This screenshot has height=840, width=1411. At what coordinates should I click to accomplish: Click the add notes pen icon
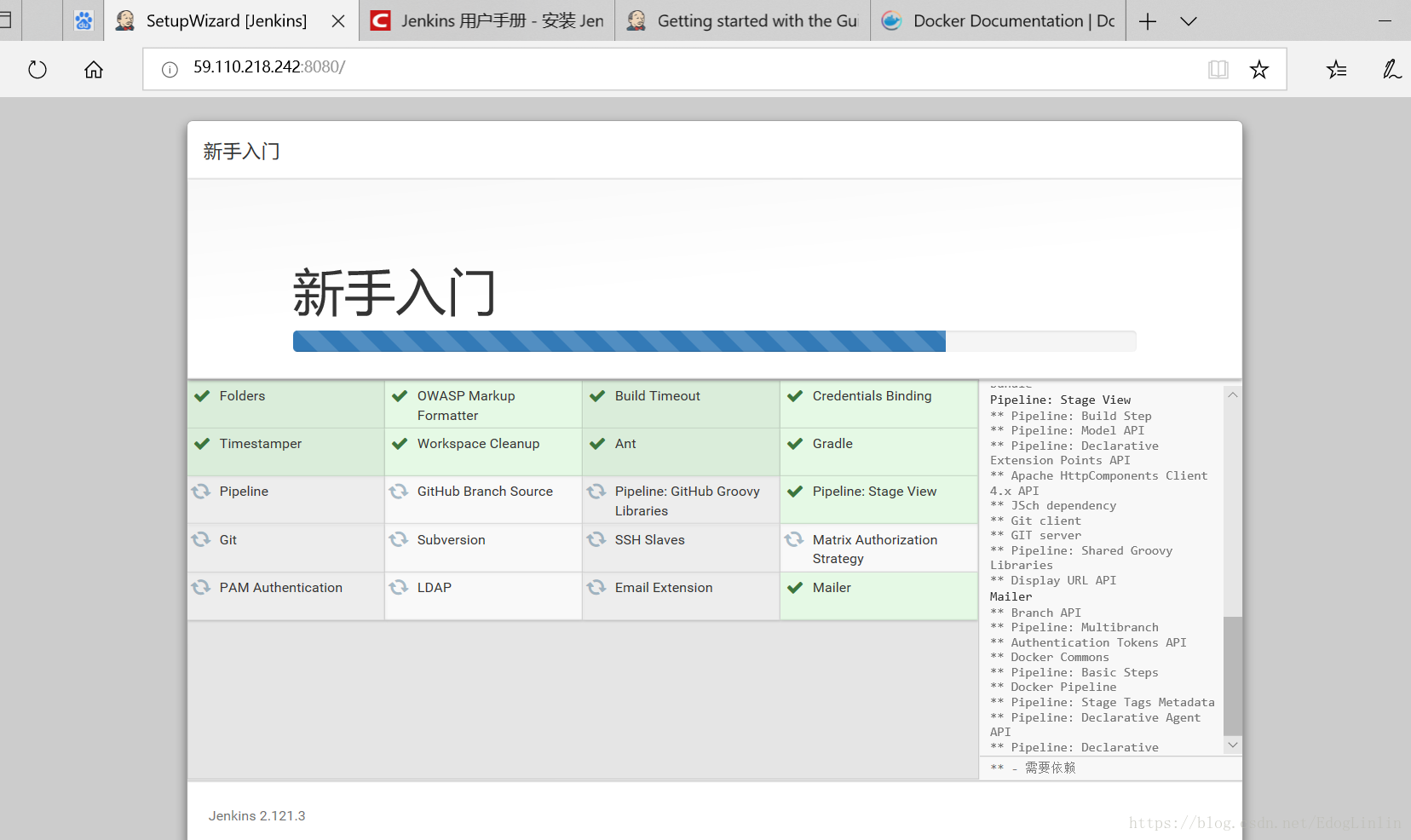pos(1391,69)
